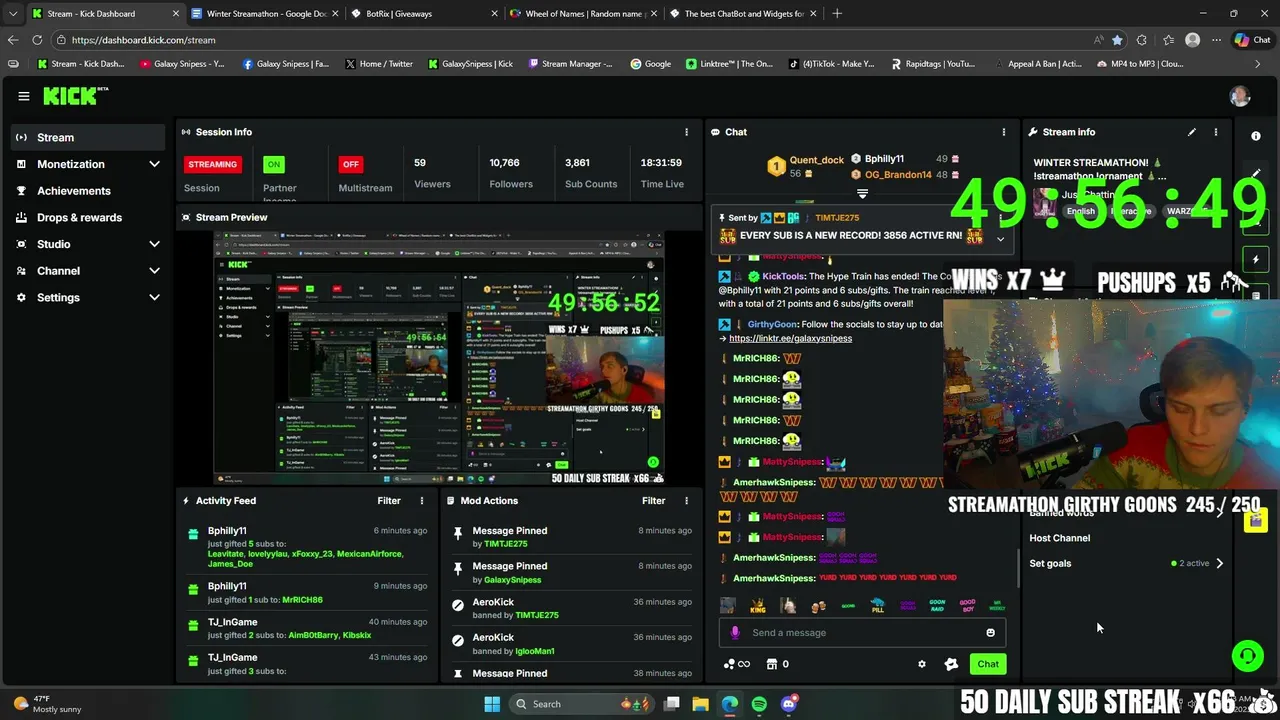Viewport: 1280px width, 720px height.
Task: Click the browser address bar URL
Action: [143, 40]
